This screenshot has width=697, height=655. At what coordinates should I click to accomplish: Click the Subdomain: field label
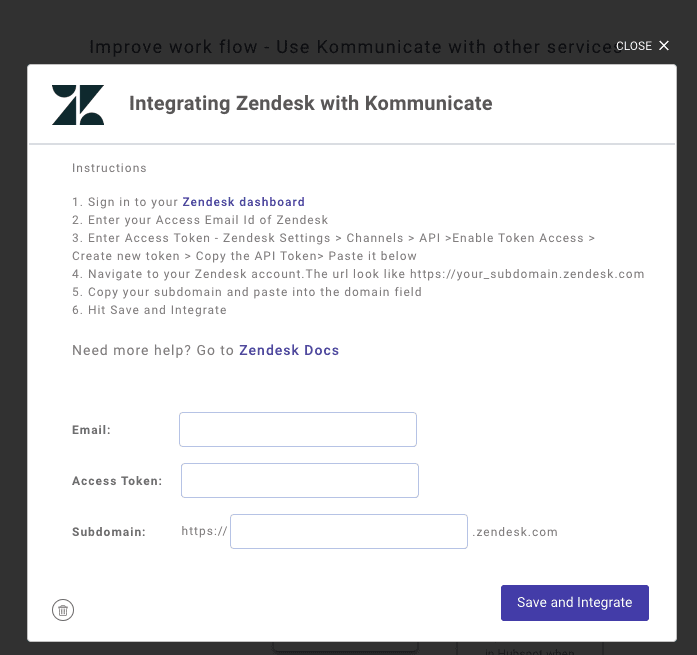tap(109, 532)
